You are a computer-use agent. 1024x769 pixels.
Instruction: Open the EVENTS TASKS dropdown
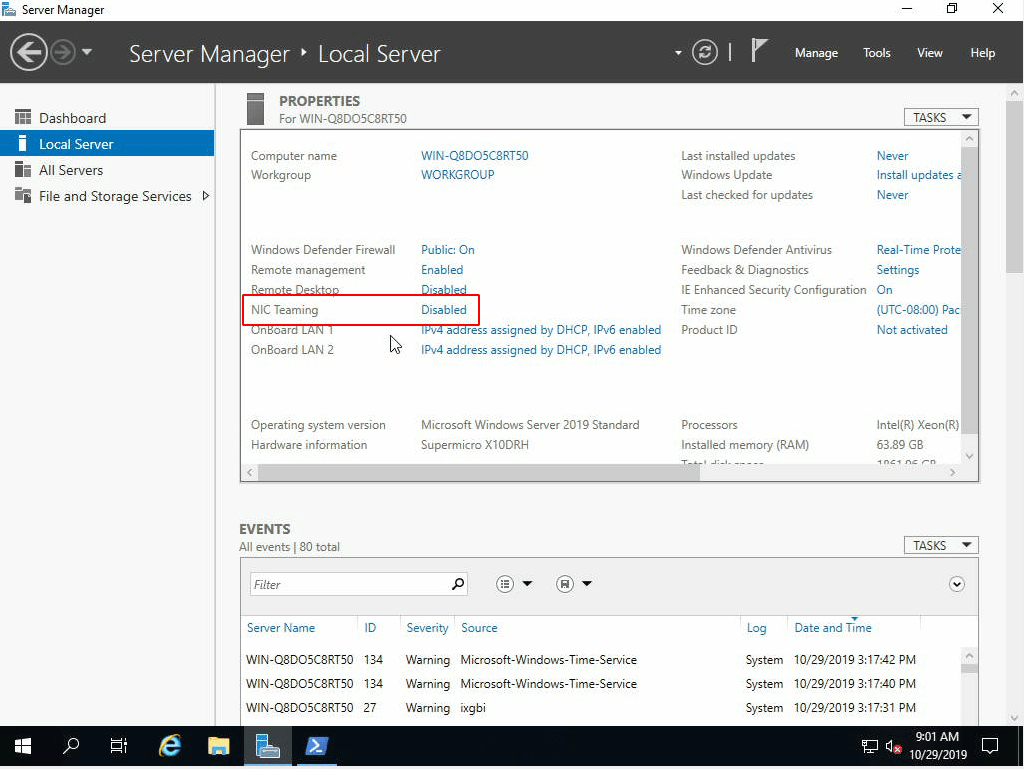click(x=940, y=545)
